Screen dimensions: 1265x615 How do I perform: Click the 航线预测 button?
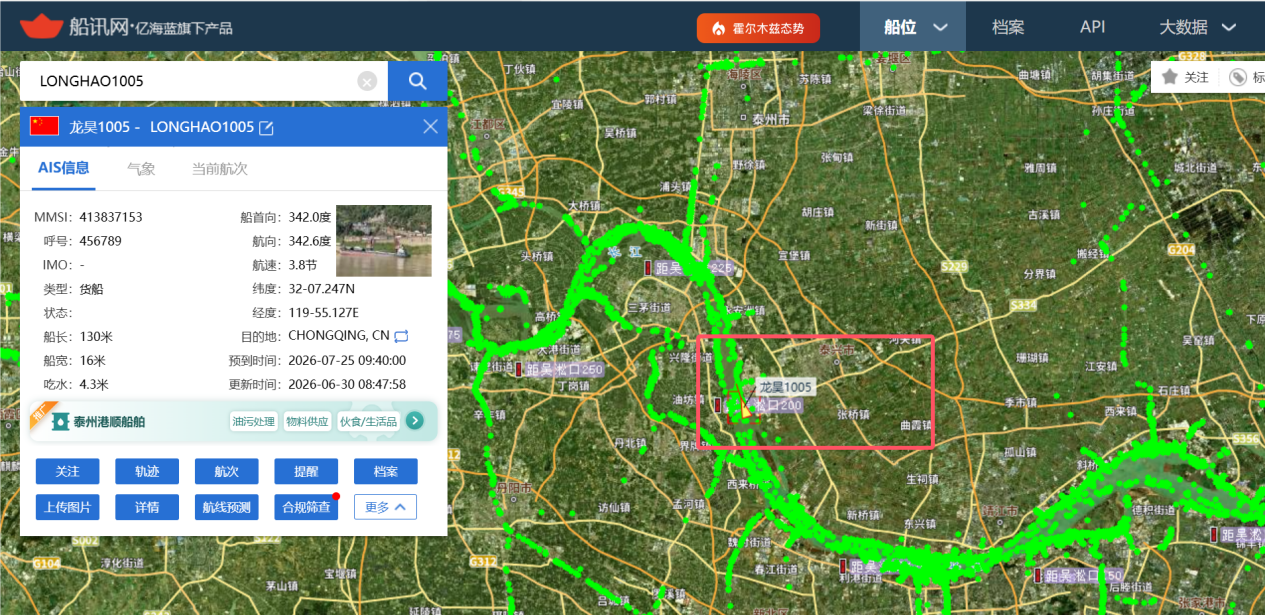pos(226,507)
